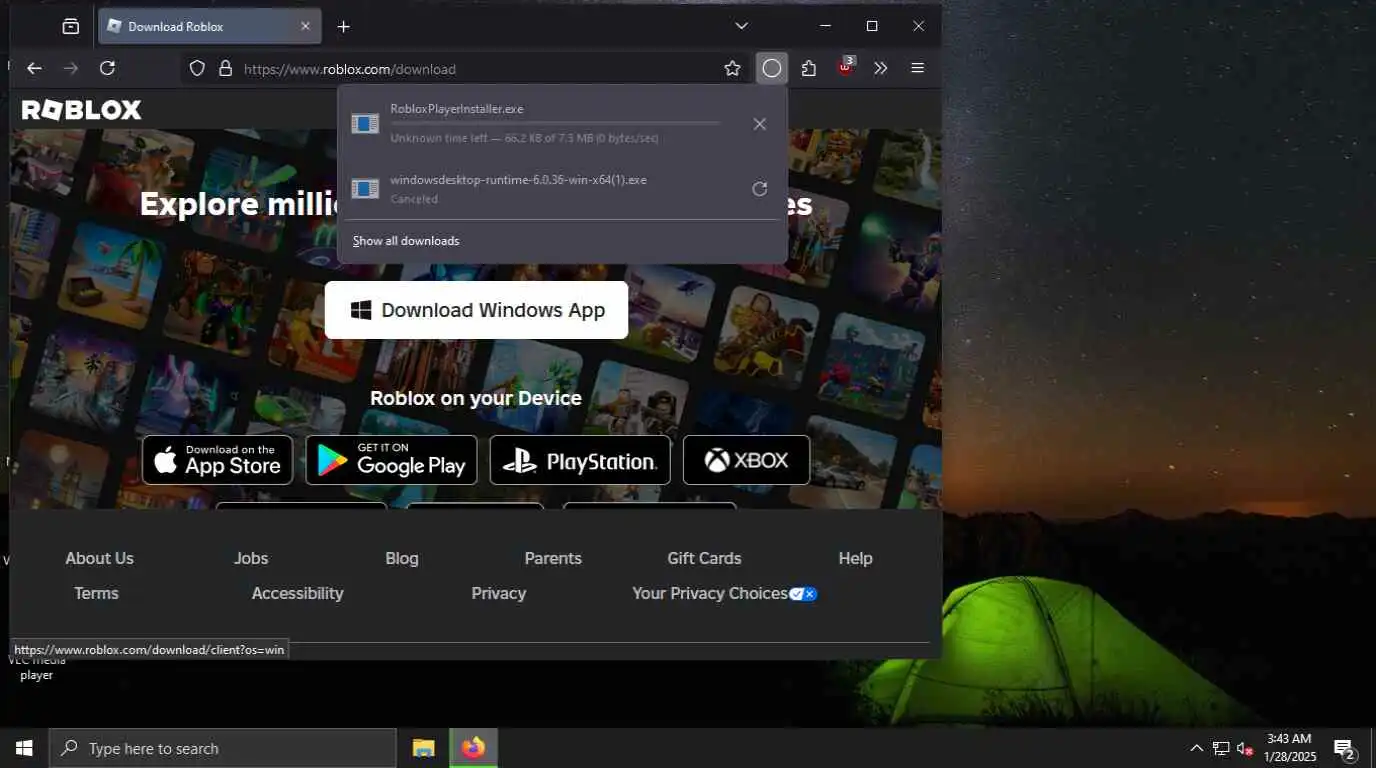Open Firefox View icon in tab bar

pyautogui.click(x=70, y=26)
